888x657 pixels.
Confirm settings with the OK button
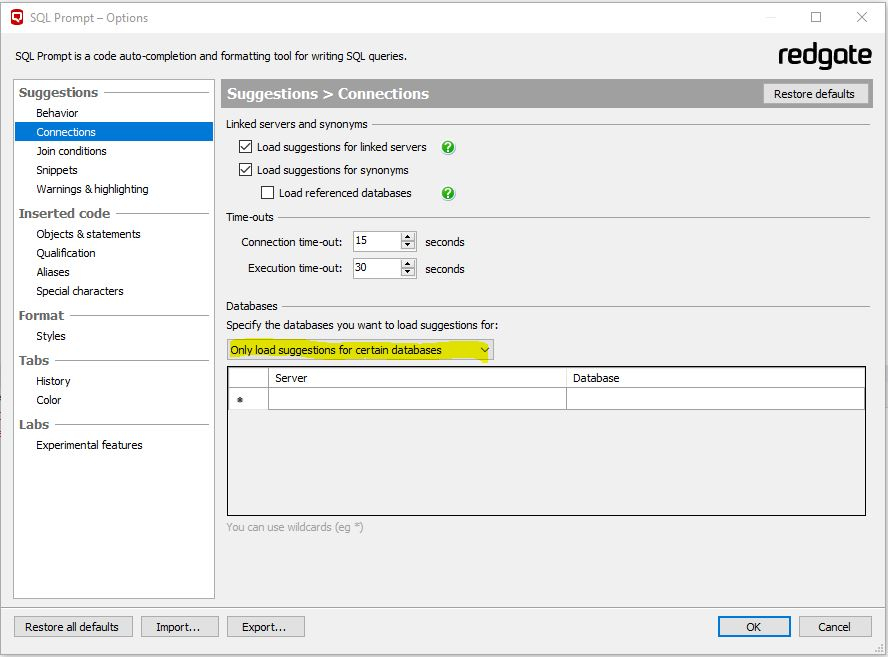pos(754,627)
